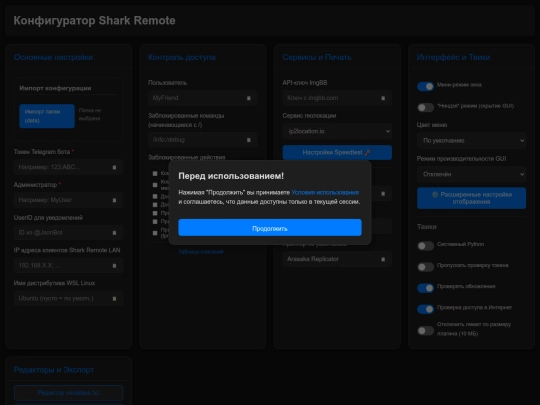This screenshot has height=405, width=540.
Task: Click Ubuntu WSL distribution input field
Action: click(69, 299)
